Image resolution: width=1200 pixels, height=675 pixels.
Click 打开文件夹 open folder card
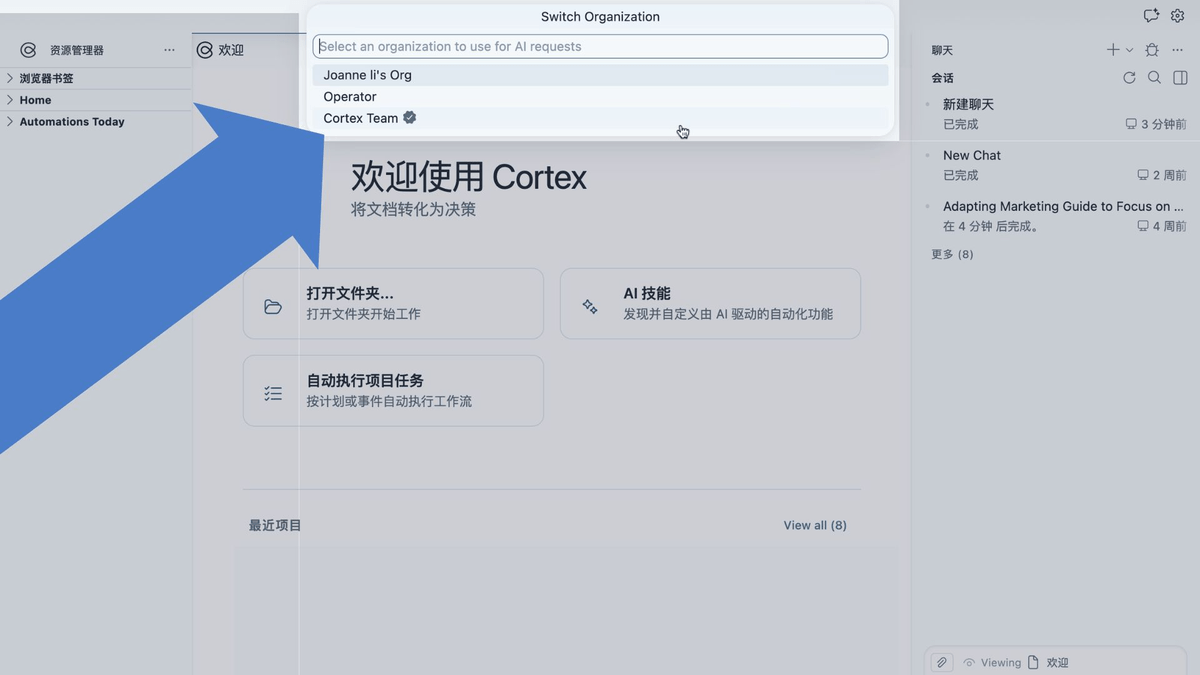click(393, 303)
